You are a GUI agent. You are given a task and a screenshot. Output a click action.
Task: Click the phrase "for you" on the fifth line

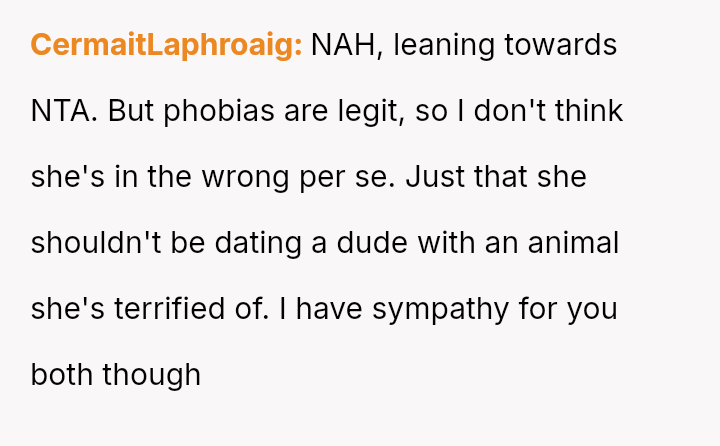(574, 309)
